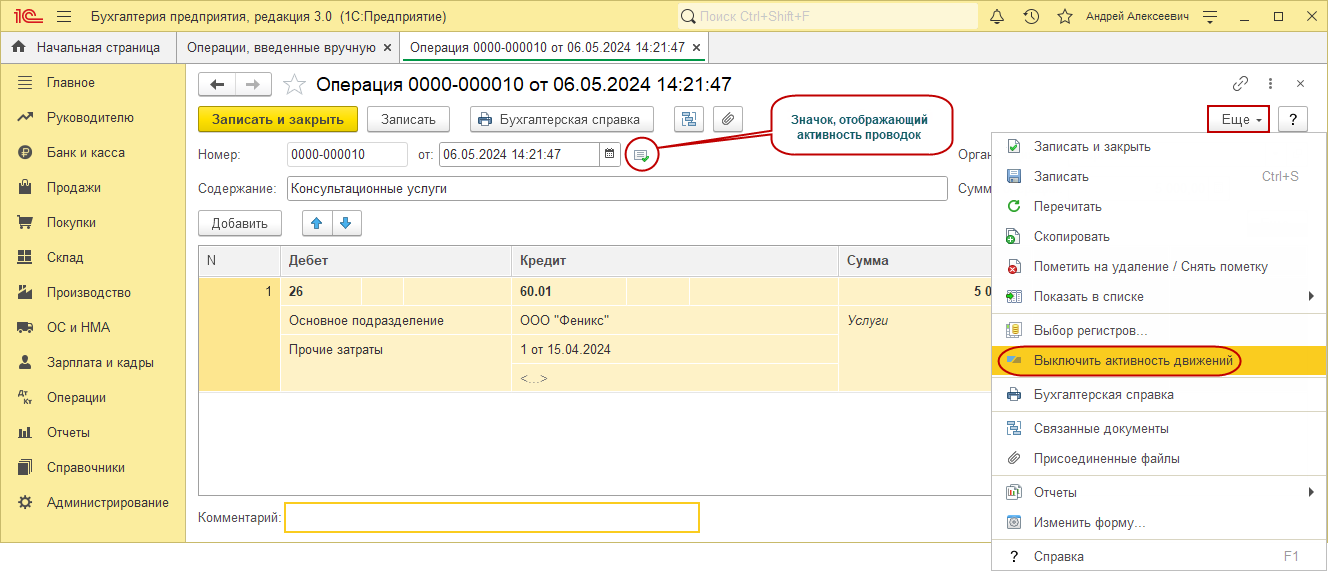Screen dimensions: 1328x572
Task: Move the posting row up with blue arrow
Action: point(317,223)
